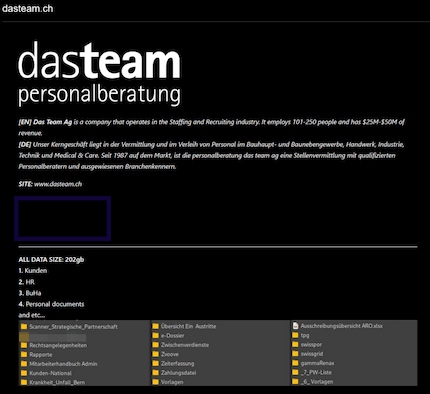The image size is (430, 394).
Task: Select the Zahlungsdatei folder icon
Action: 155,373
